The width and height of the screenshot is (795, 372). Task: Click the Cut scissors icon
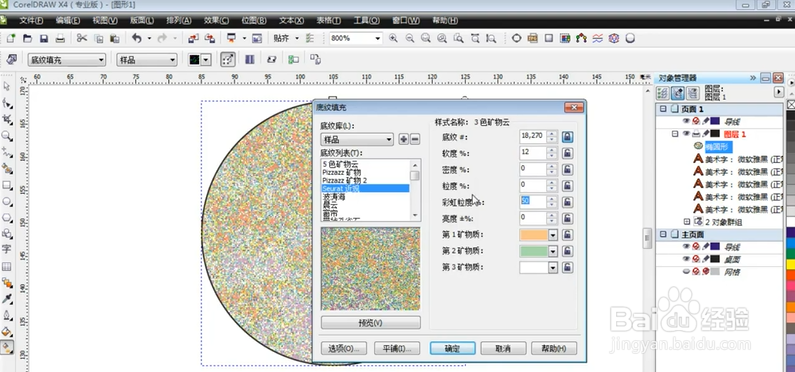coord(82,39)
